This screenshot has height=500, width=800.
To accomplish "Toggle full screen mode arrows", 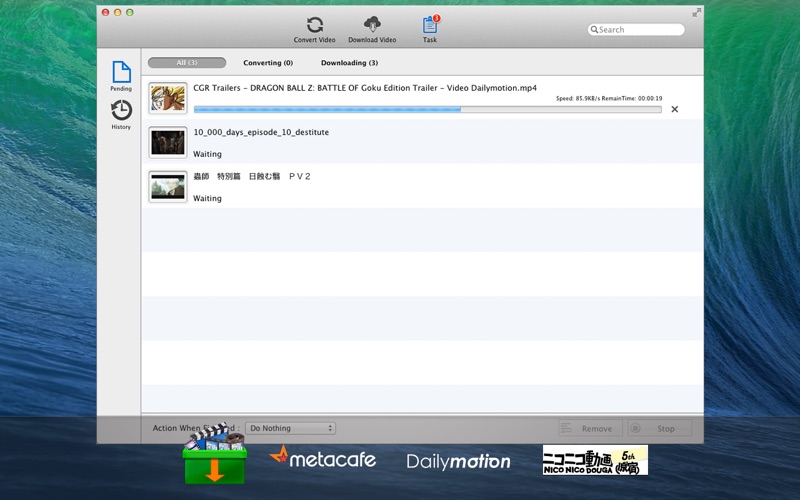I will [x=696, y=13].
